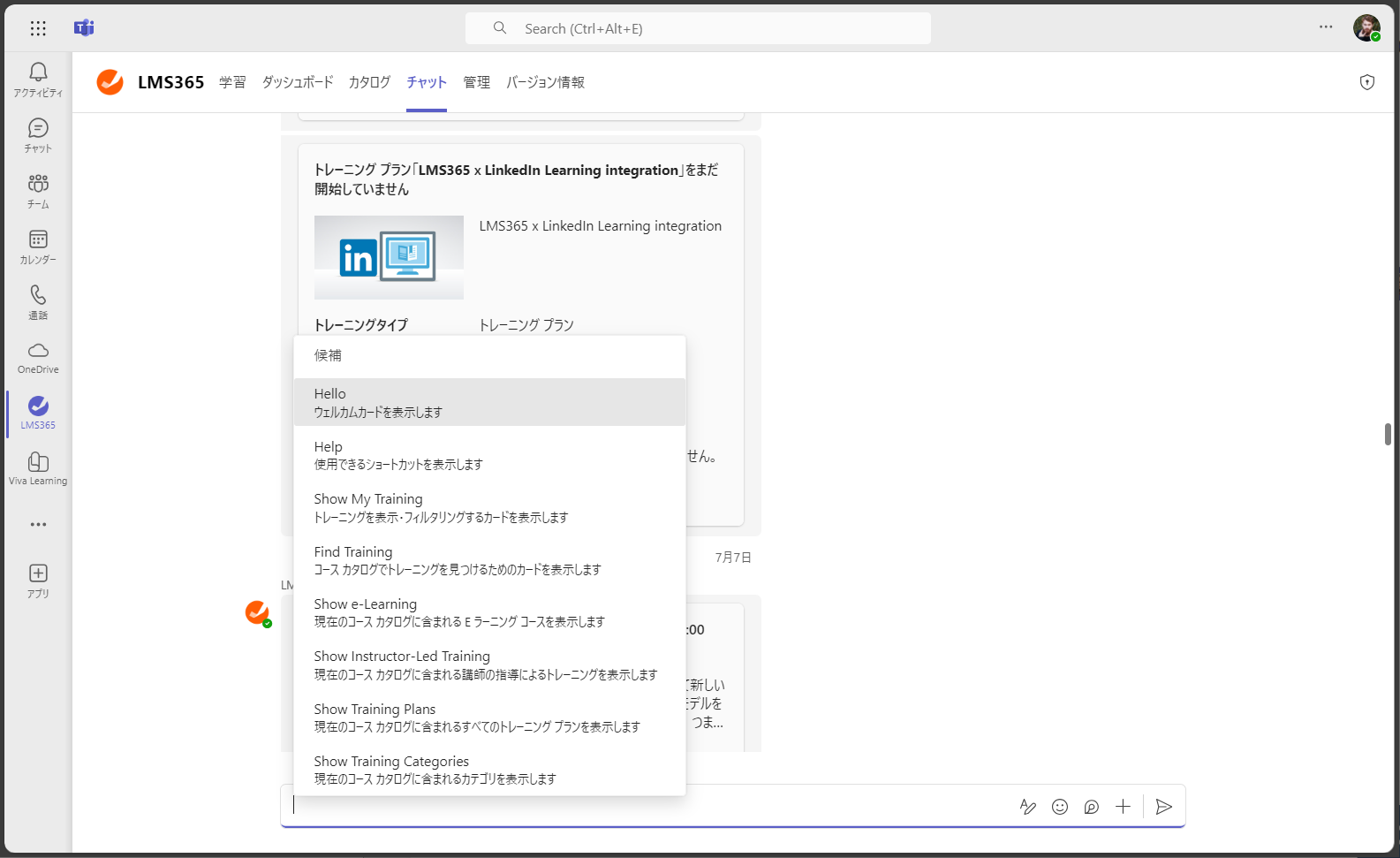
Task: Show more apps ellipsis in sidebar
Action: [x=38, y=524]
